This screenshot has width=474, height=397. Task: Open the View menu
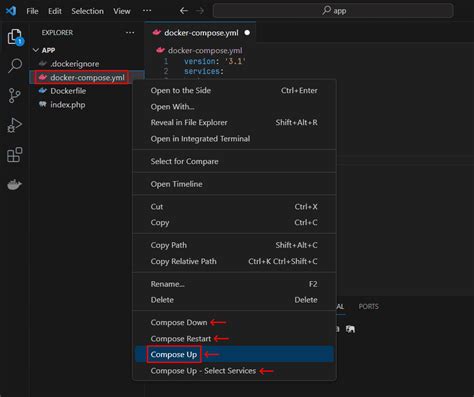pos(122,11)
